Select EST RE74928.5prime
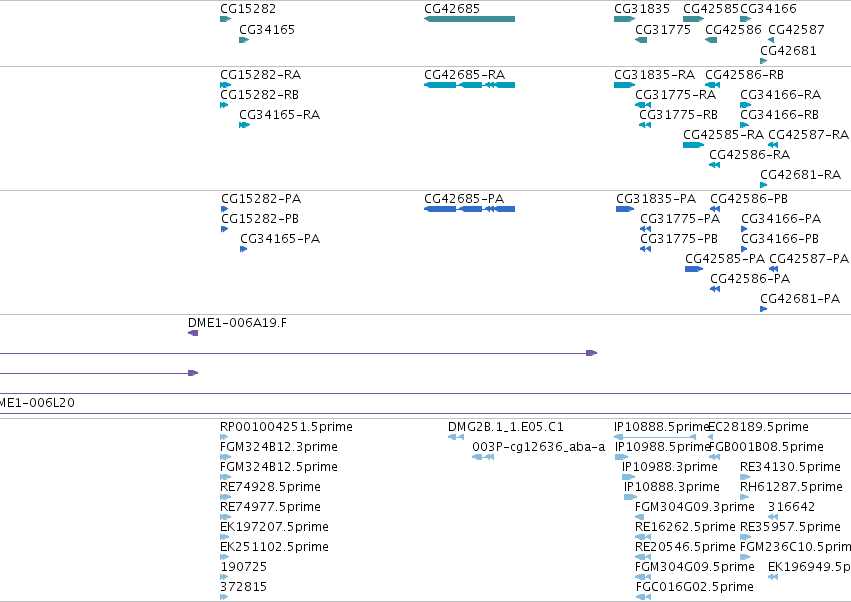The width and height of the screenshot is (851, 602). [270, 486]
